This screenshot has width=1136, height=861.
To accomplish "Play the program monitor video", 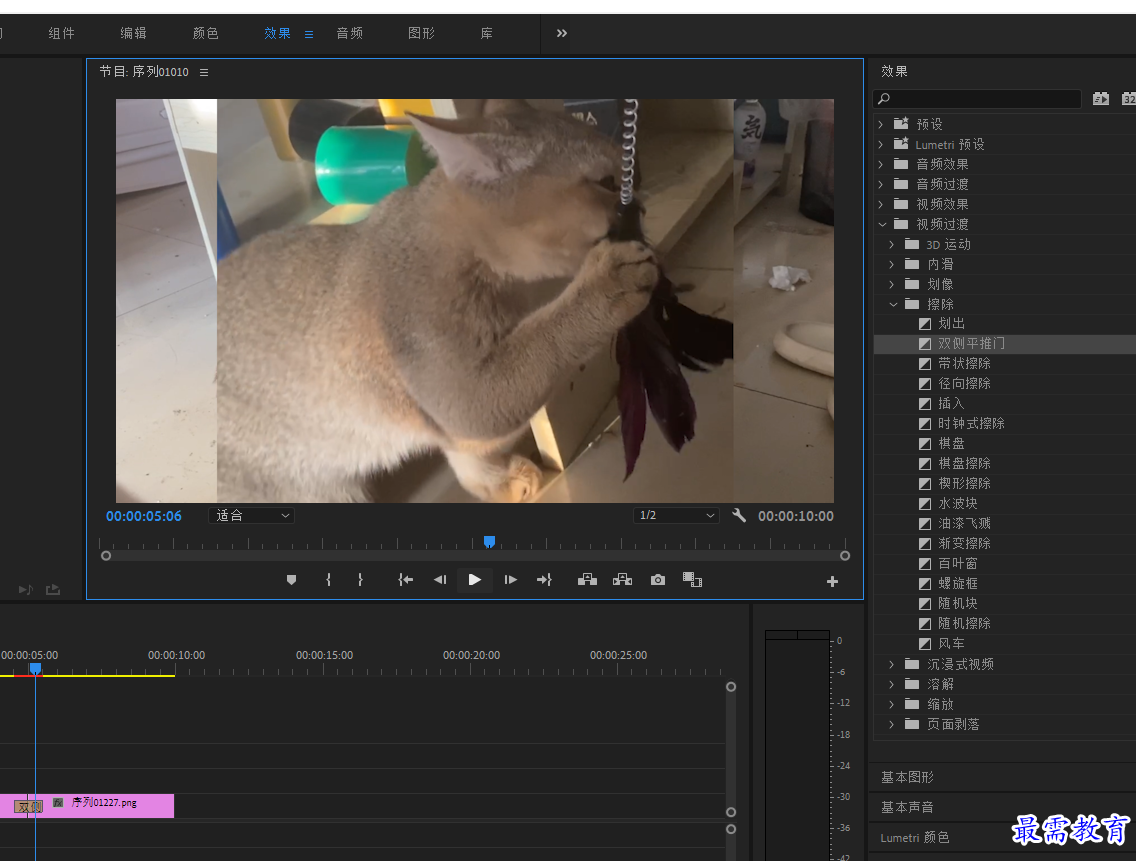I will (x=475, y=580).
